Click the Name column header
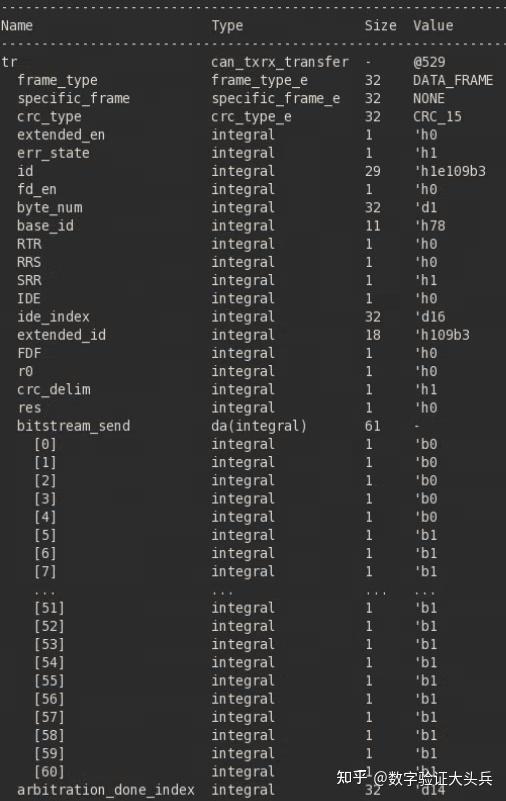This screenshot has width=506, height=801. coord(17,26)
